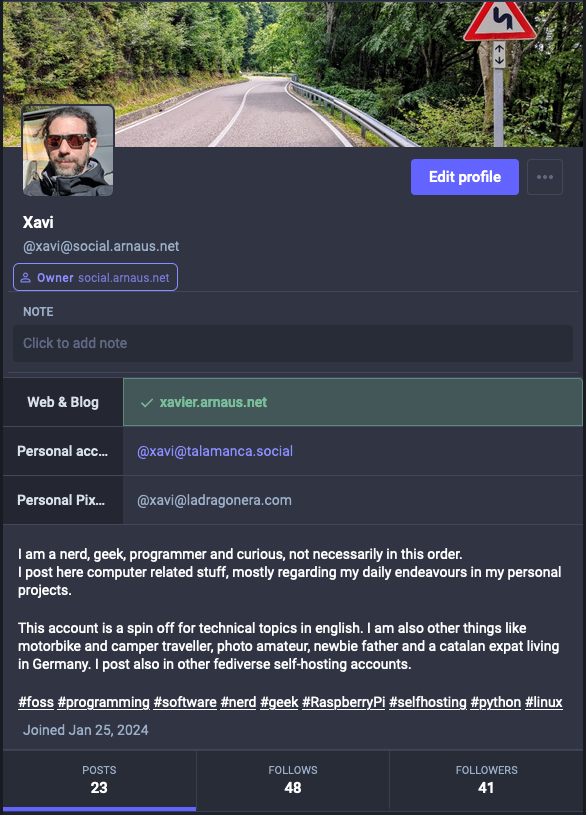The height and width of the screenshot is (815, 586).
Task: Open the @xavi@talamanca.social account link
Action: tap(215, 451)
